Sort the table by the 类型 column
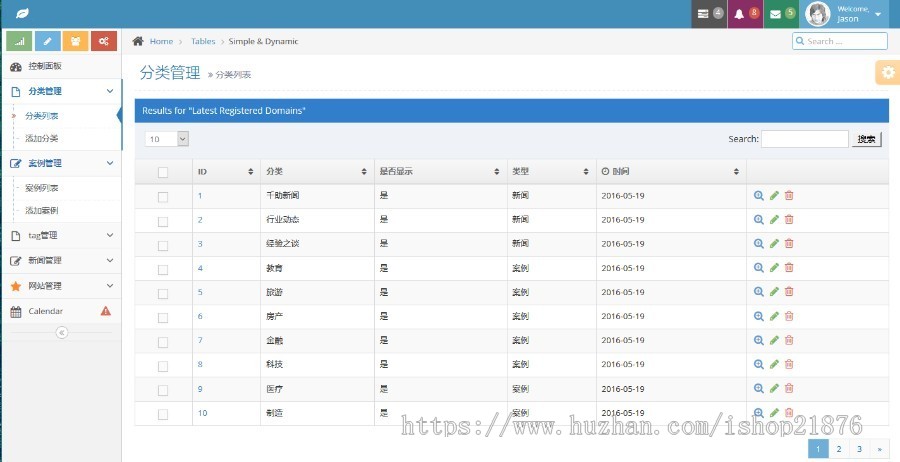 [x=552, y=172]
